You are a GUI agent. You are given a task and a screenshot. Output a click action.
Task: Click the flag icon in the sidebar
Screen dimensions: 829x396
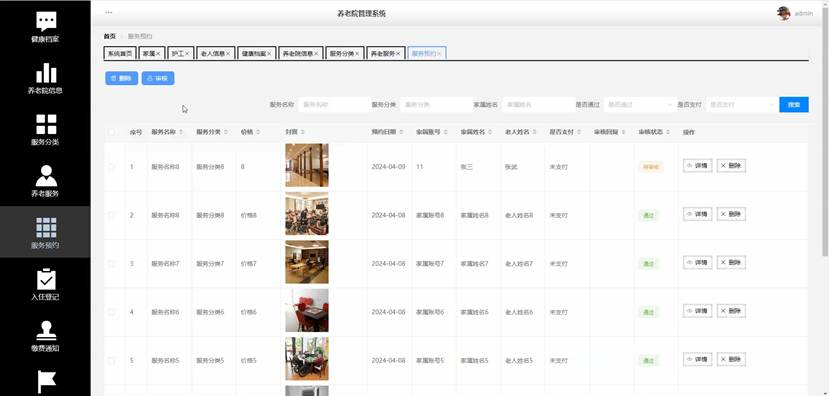47,382
